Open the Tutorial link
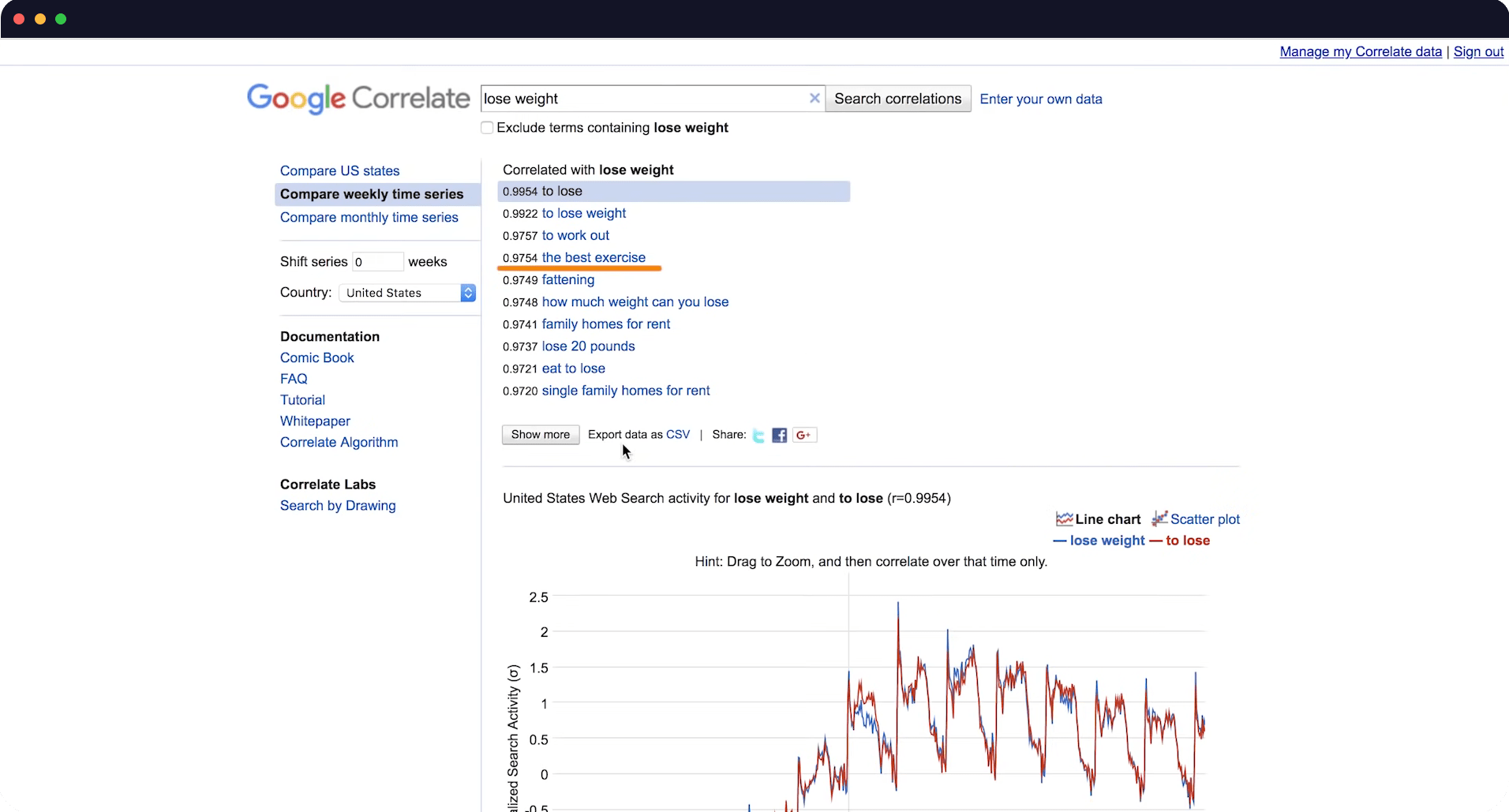Screen dimensions: 1509x812 pos(302,400)
